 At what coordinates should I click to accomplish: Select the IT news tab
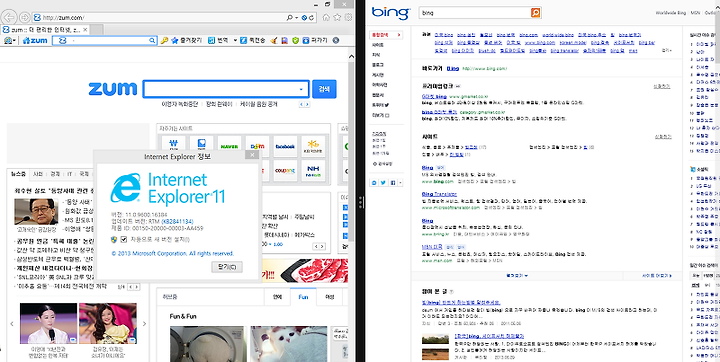[x=70, y=174]
